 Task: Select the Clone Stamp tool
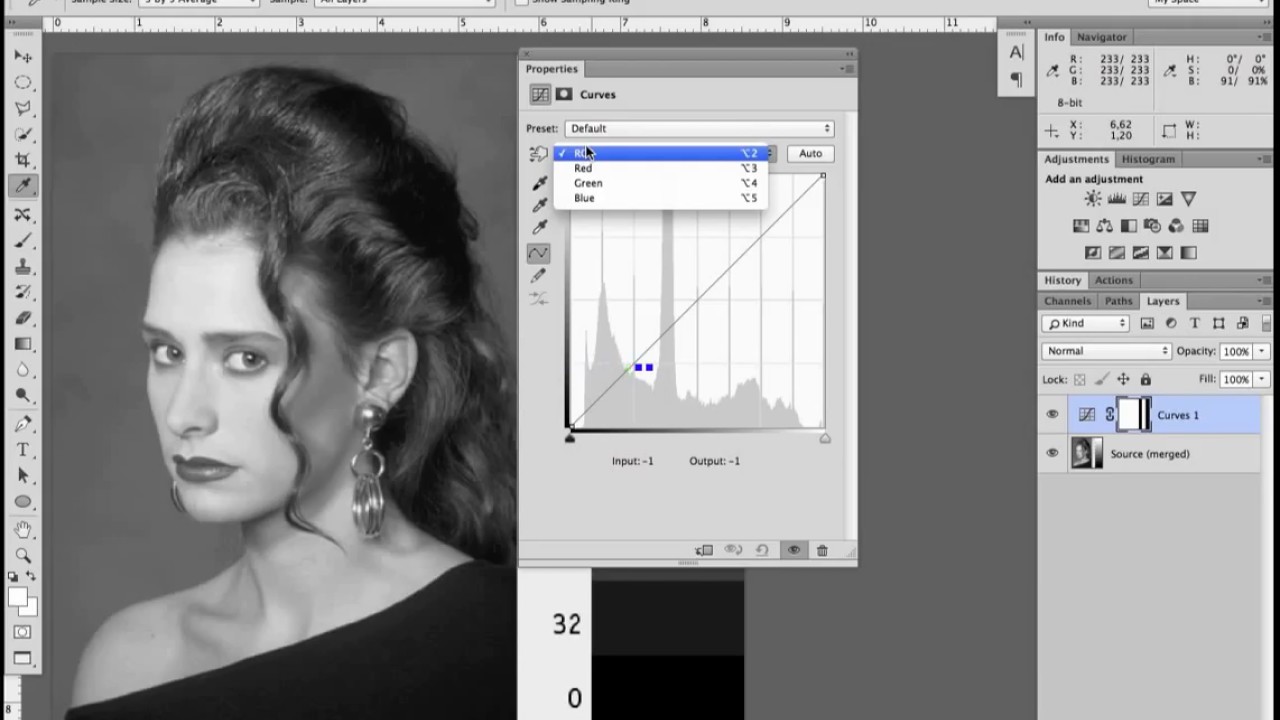click(23, 267)
